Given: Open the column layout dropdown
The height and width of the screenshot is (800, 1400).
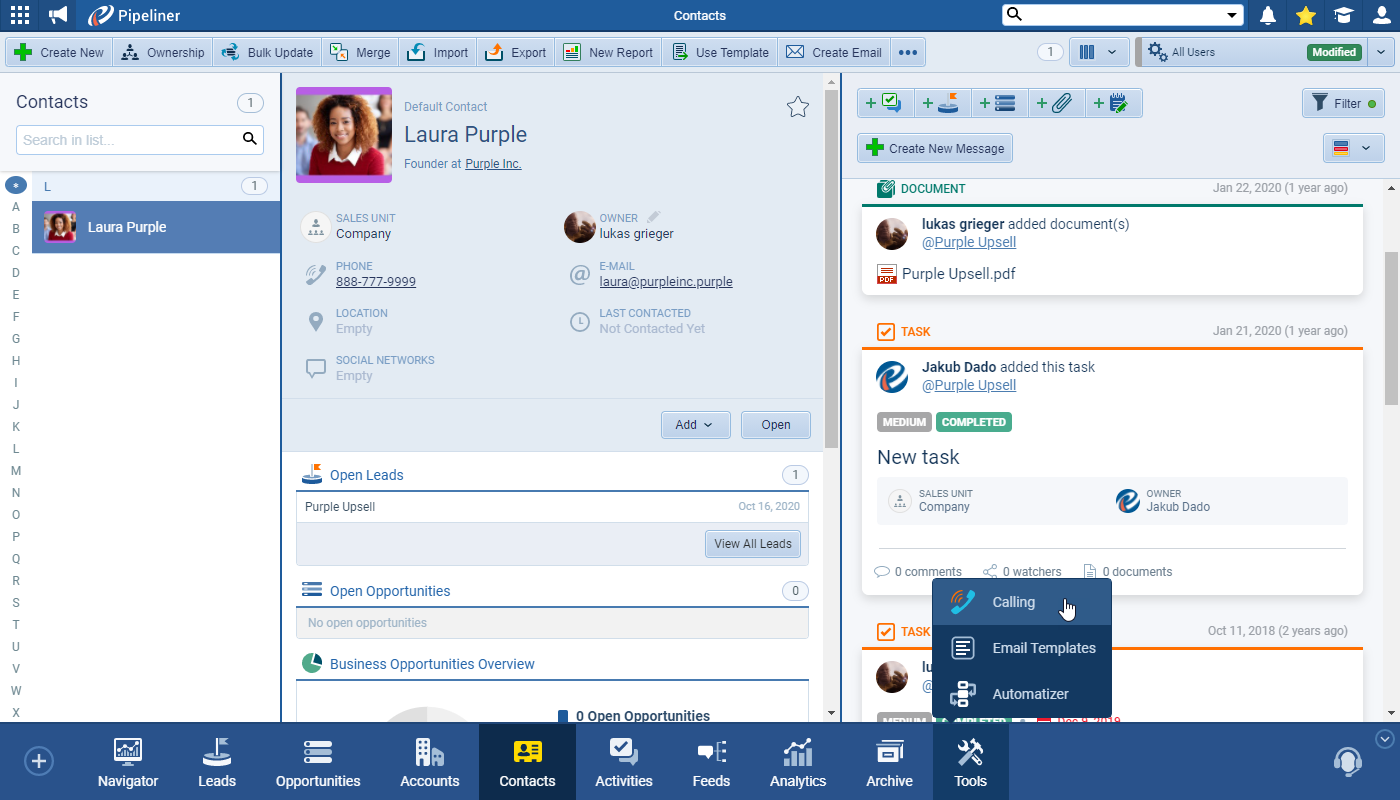Looking at the screenshot, I should [1099, 52].
